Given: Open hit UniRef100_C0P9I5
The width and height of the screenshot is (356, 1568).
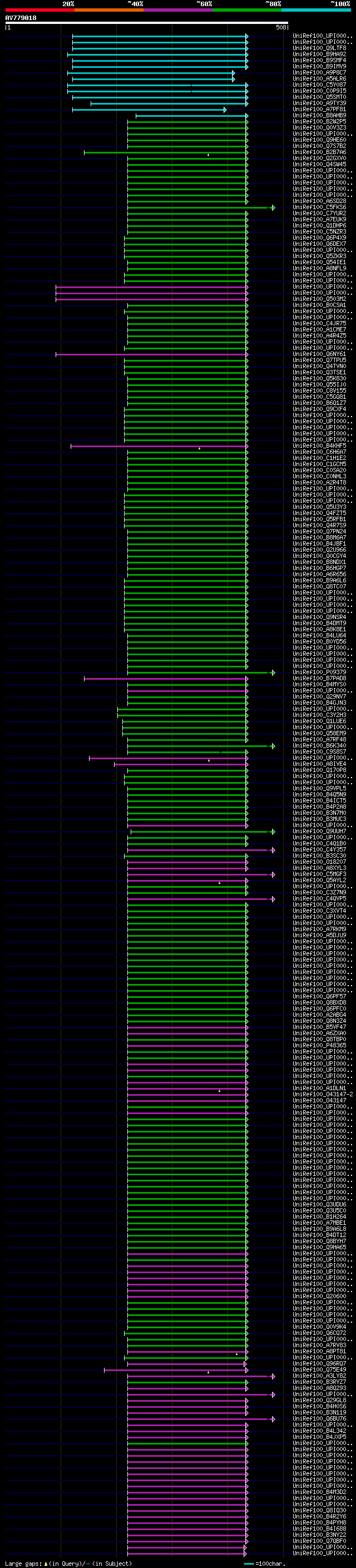Looking at the screenshot, I should coord(319,91).
